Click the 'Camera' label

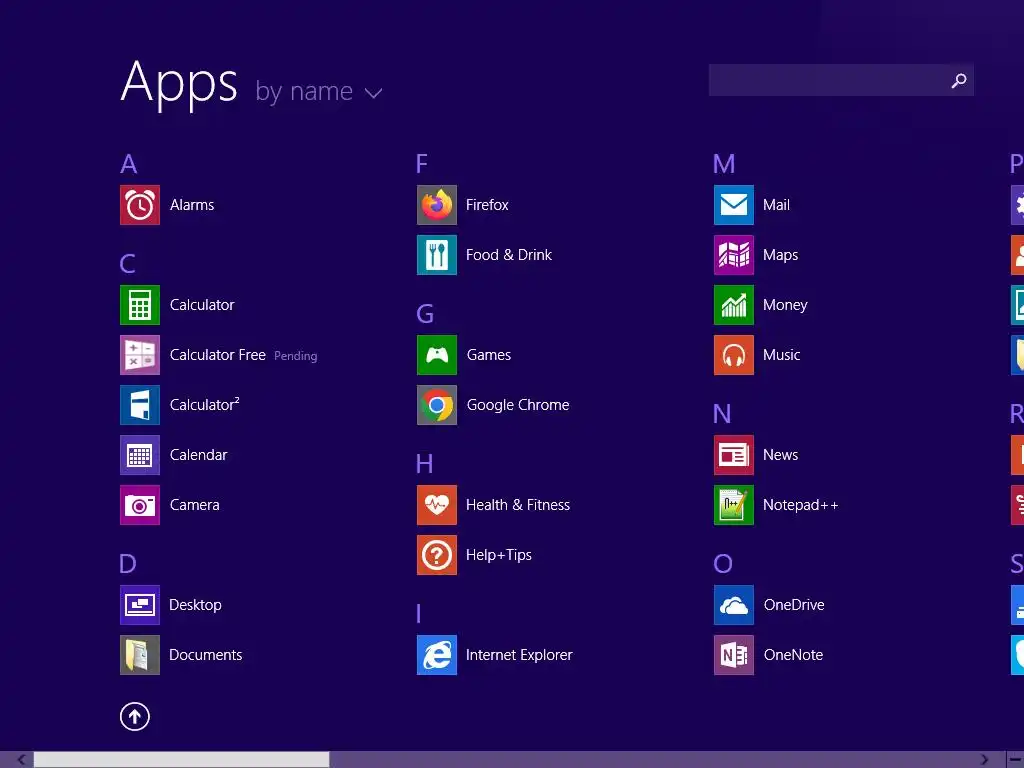click(x=195, y=505)
